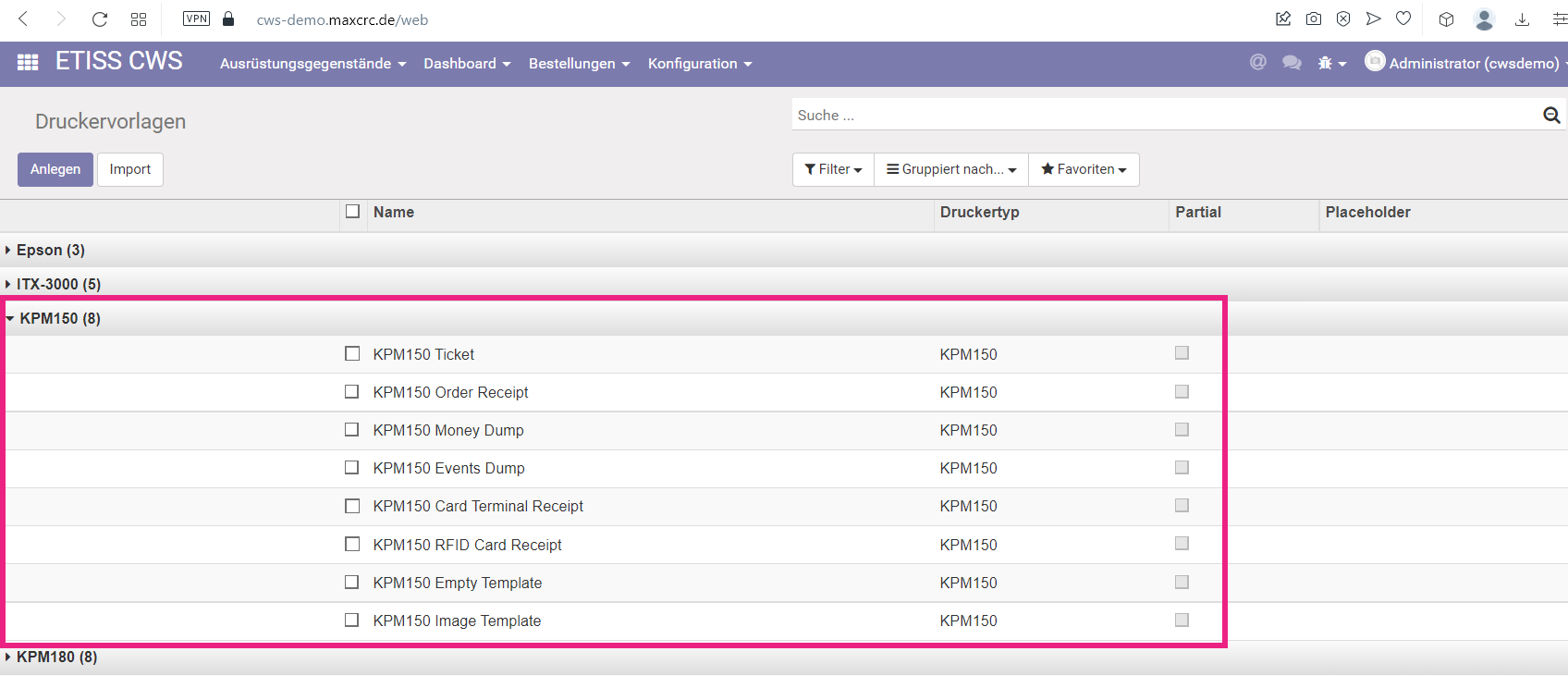Viewport: 1568px width, 676px height.
Task: Check the KPM150 Image Template row checkbox
Action: 352,620
